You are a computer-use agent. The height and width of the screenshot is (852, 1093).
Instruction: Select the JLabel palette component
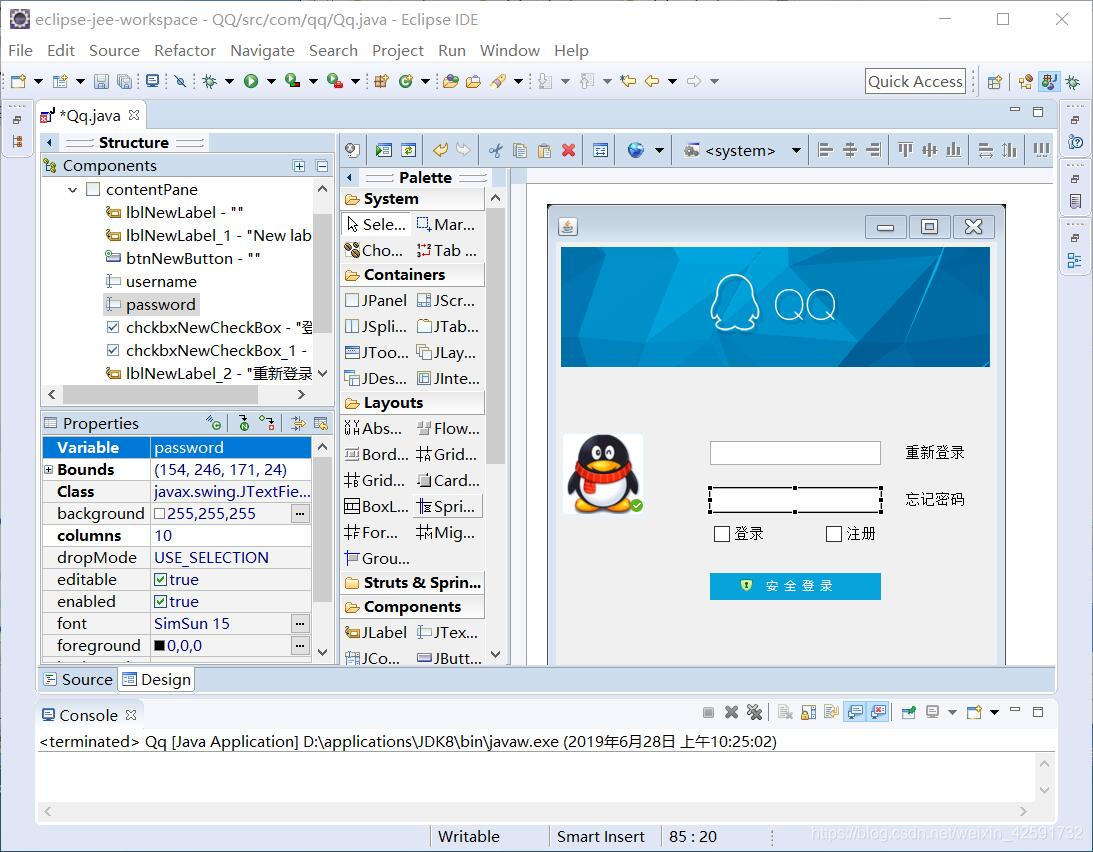tap(376, 632)
